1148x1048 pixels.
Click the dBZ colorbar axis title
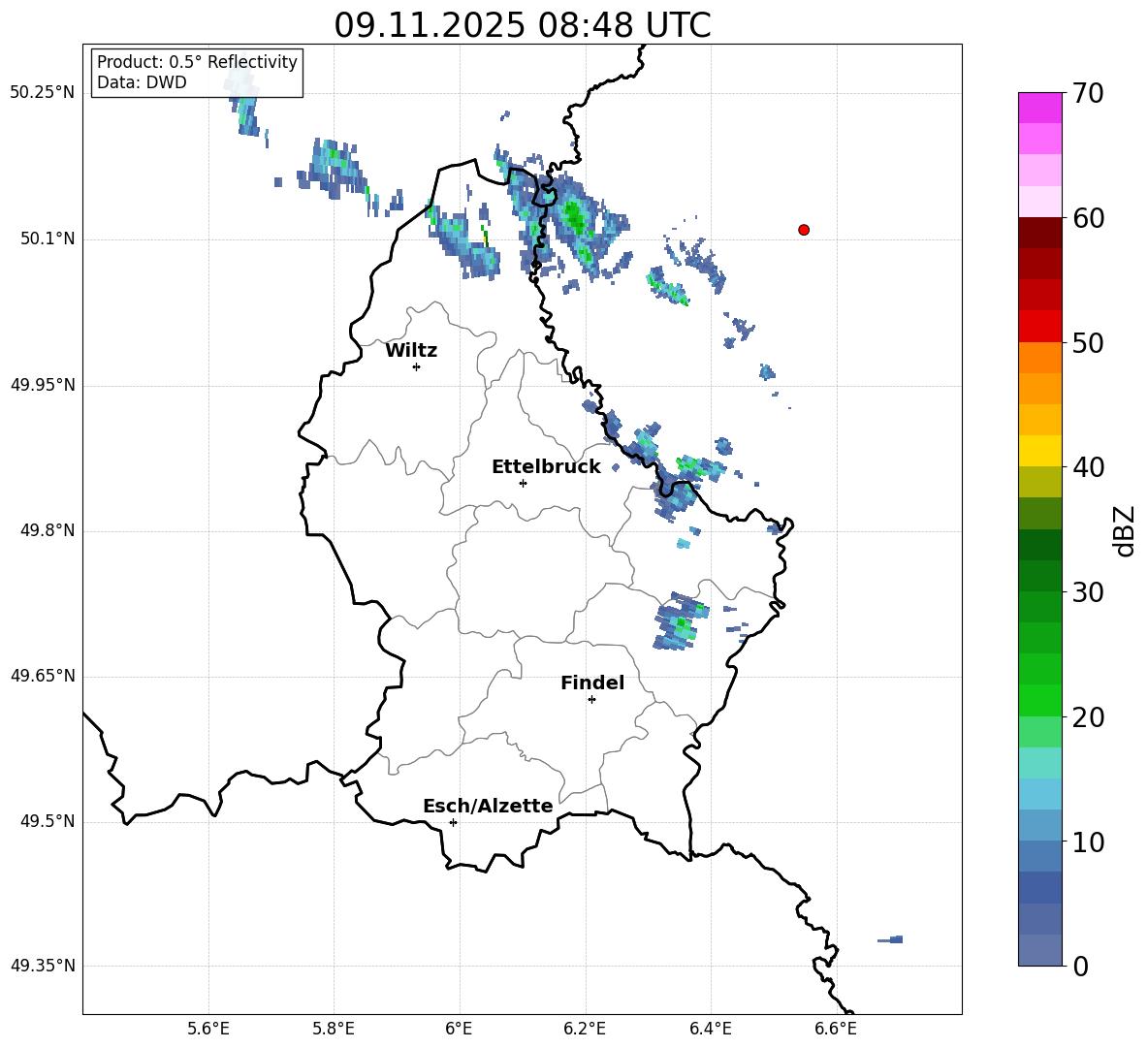click(x=1126, y=530)
